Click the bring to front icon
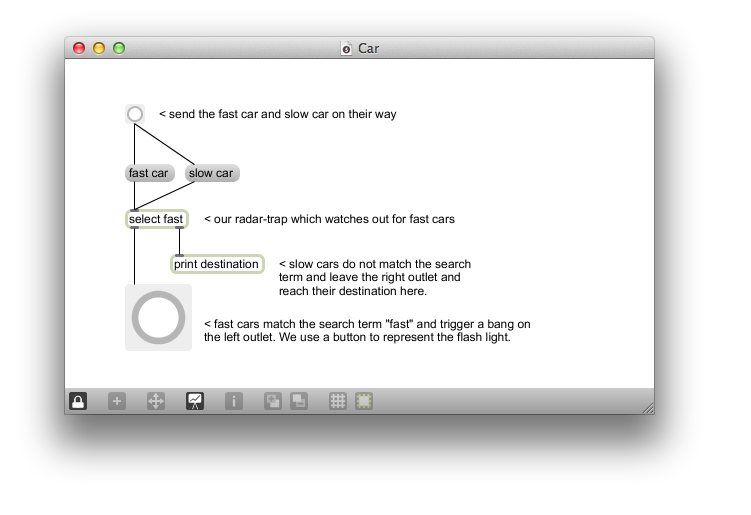Viewport: 751px width, 515px height. tap(273, 401)
